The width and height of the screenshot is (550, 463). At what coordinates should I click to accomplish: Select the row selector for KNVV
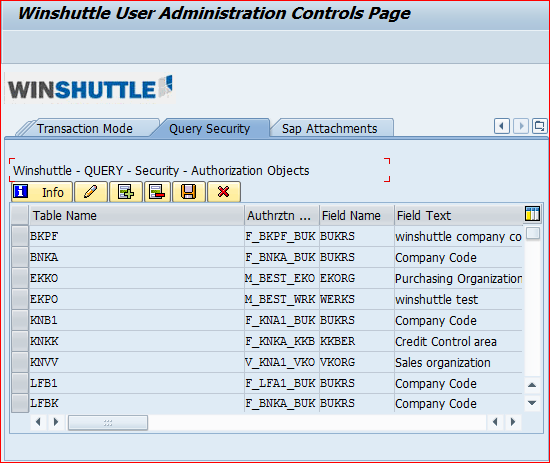click(20, 362)
